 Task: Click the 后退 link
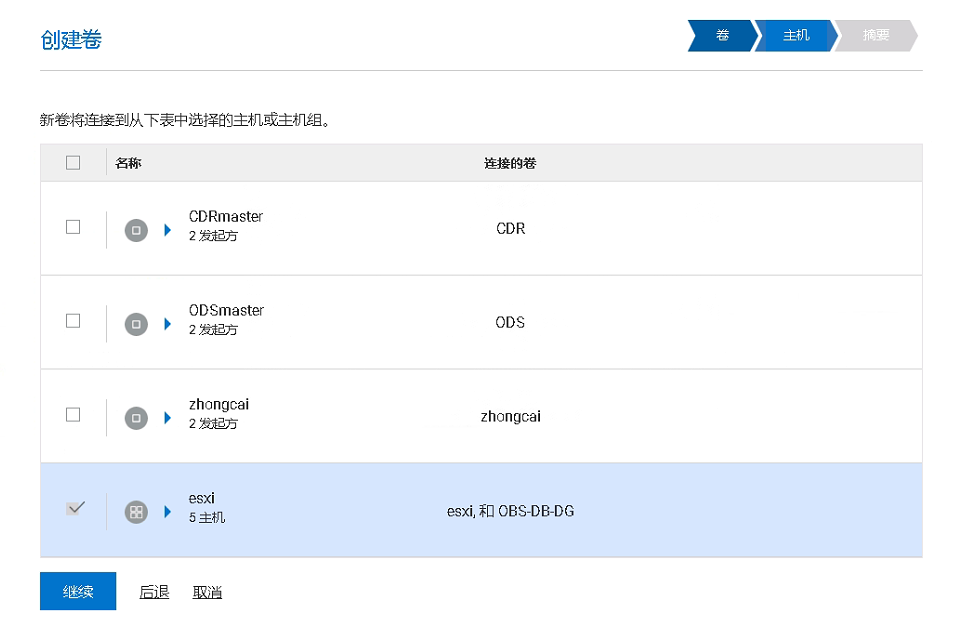(x=154, y=592)
